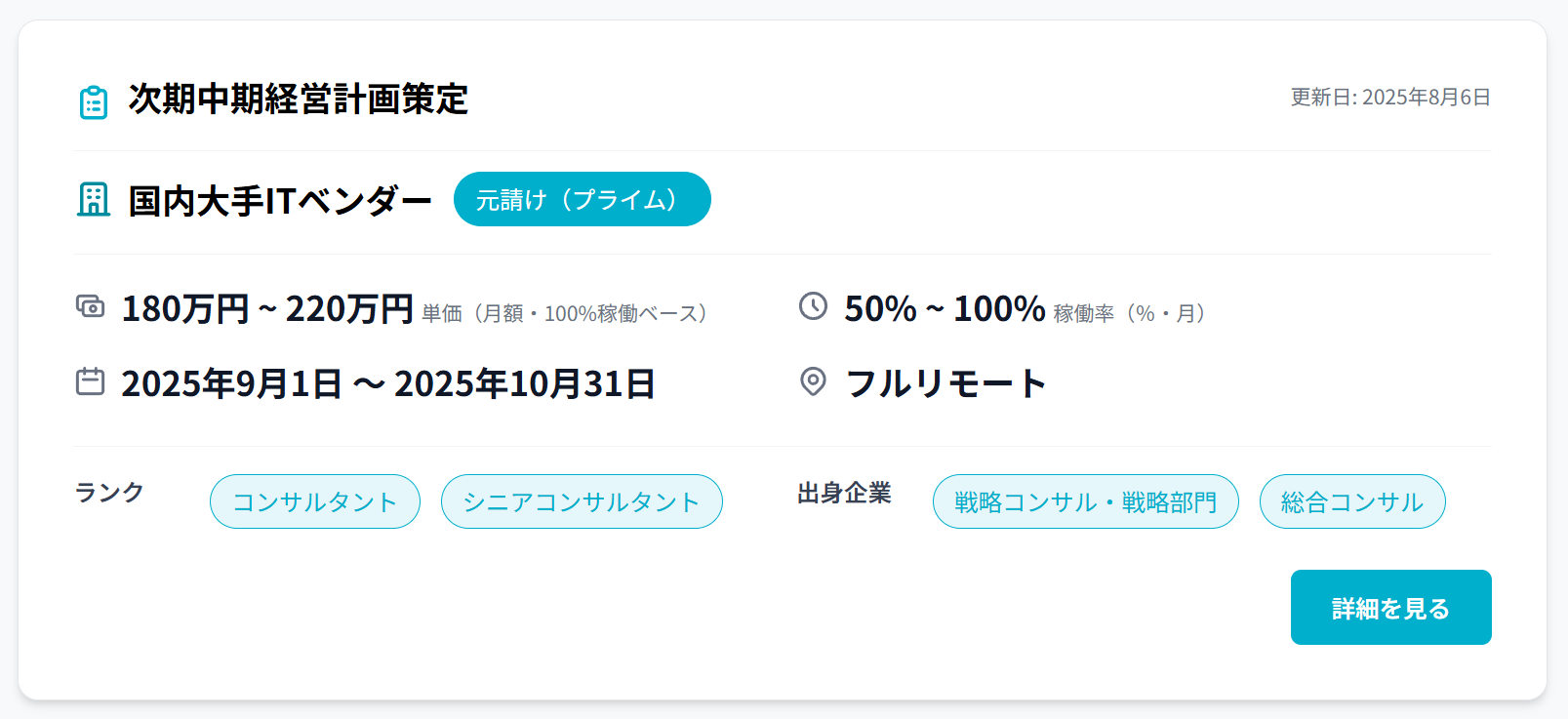Click the calendar icon beside 2025年9月1日

(x=91, y=381)
